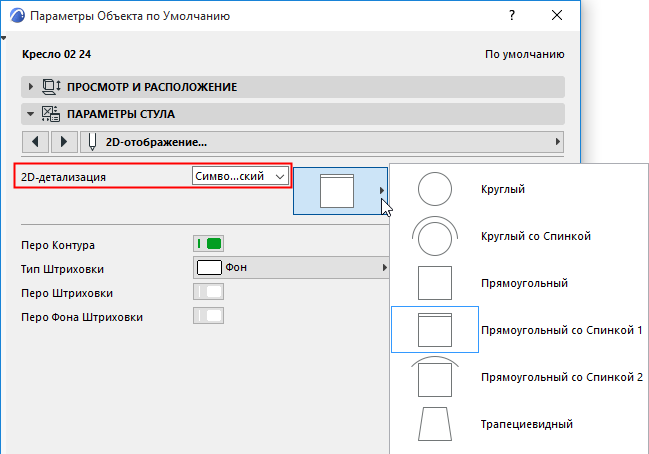Viewport: 649px width, 454px height.
Task: Select the Прямоугольный menu label
Action: [524, 283]
